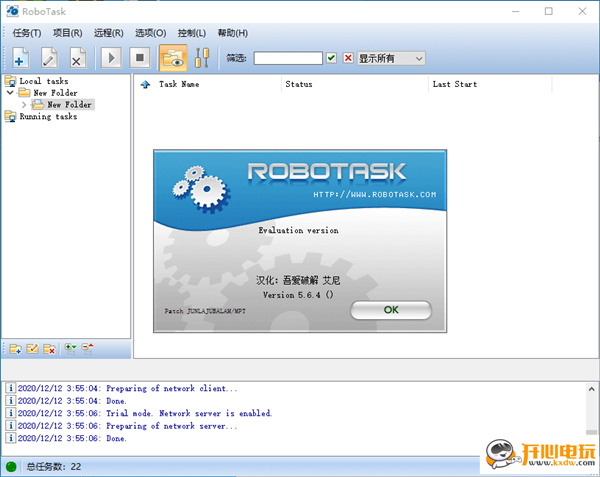Delete folder using the folder red X icon
This screenshot has width=600, height=477.
point(49,349)
